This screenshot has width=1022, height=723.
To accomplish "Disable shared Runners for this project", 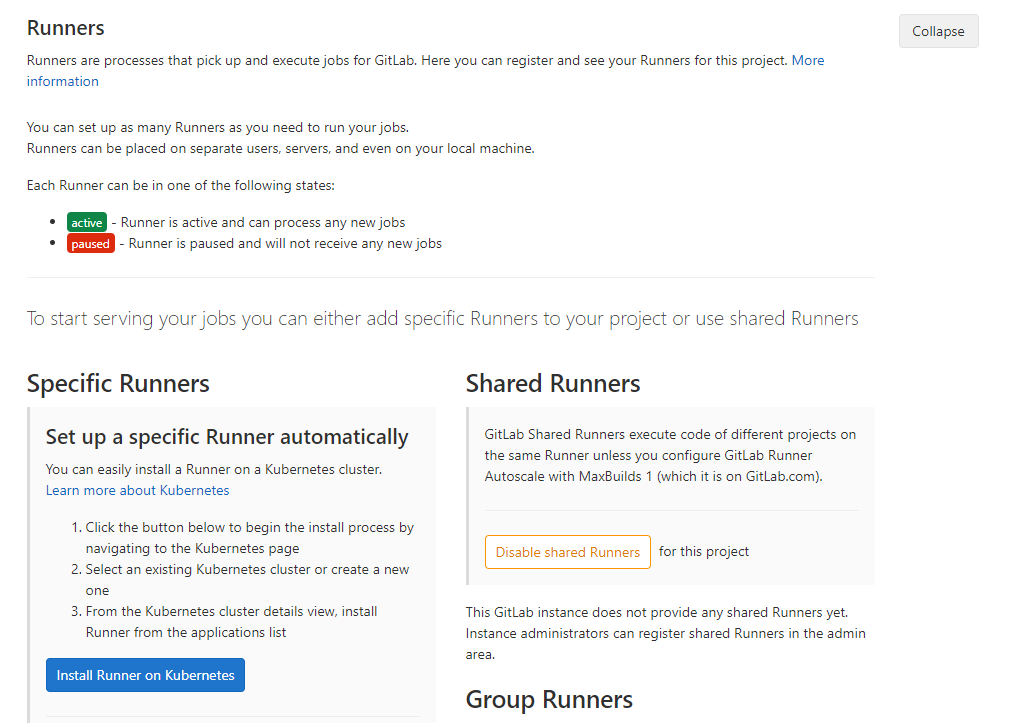I will [x=567, y=551].
